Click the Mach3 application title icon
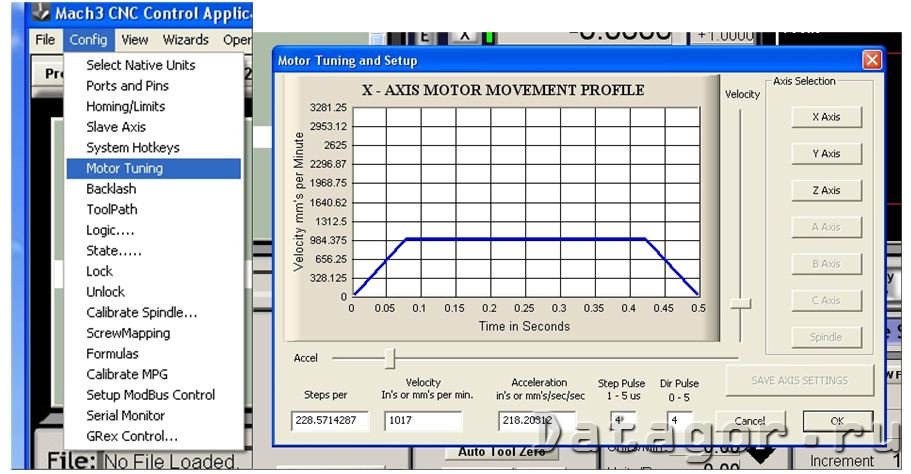This screenshot has width=911, height=474. point(40,12)
